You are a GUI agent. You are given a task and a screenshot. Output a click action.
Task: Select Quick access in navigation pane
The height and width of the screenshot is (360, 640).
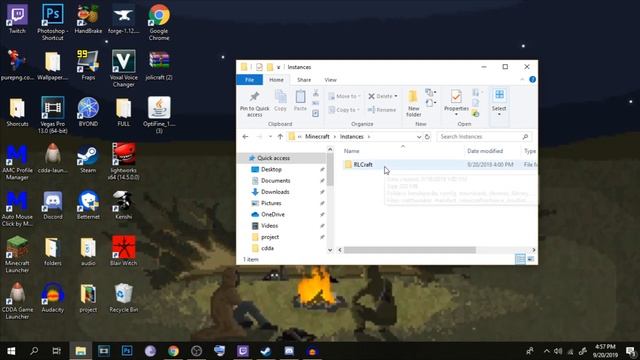tap(273, 158)
